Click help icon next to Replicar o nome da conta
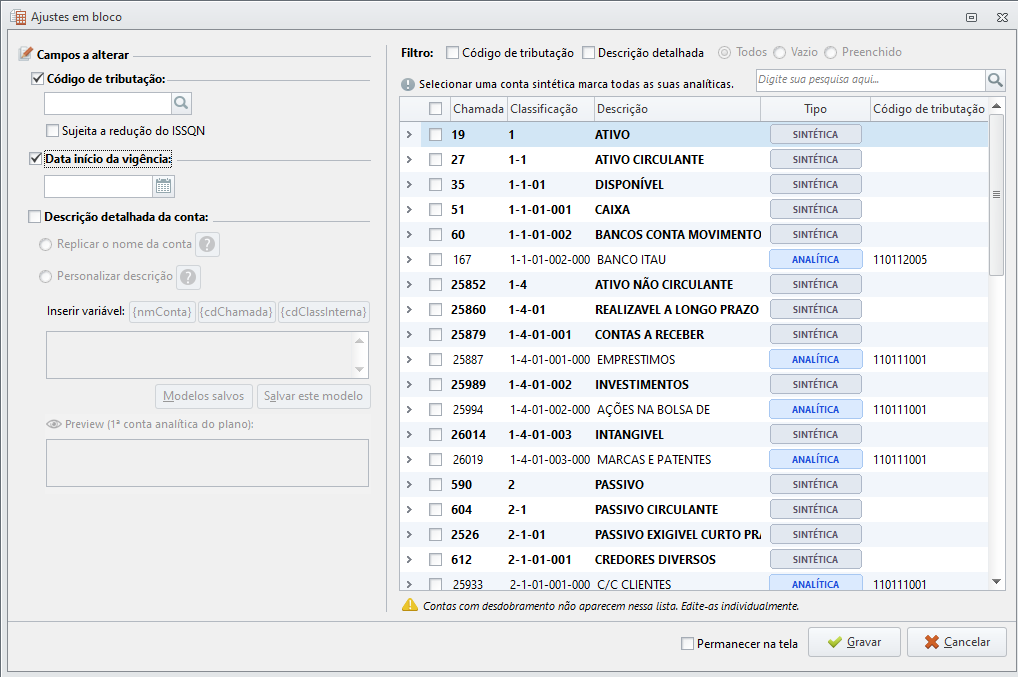1018x677 pixels. (x=207, y=245)
